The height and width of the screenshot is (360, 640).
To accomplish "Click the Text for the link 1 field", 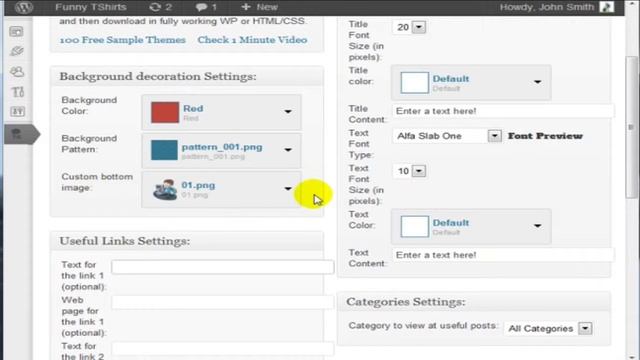I will tap(222, 267).
